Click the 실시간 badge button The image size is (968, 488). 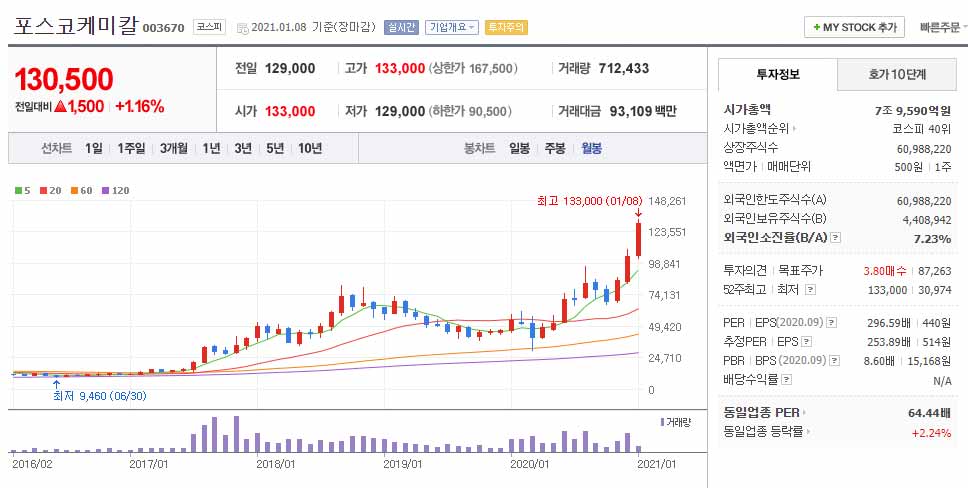click(401, 27)
